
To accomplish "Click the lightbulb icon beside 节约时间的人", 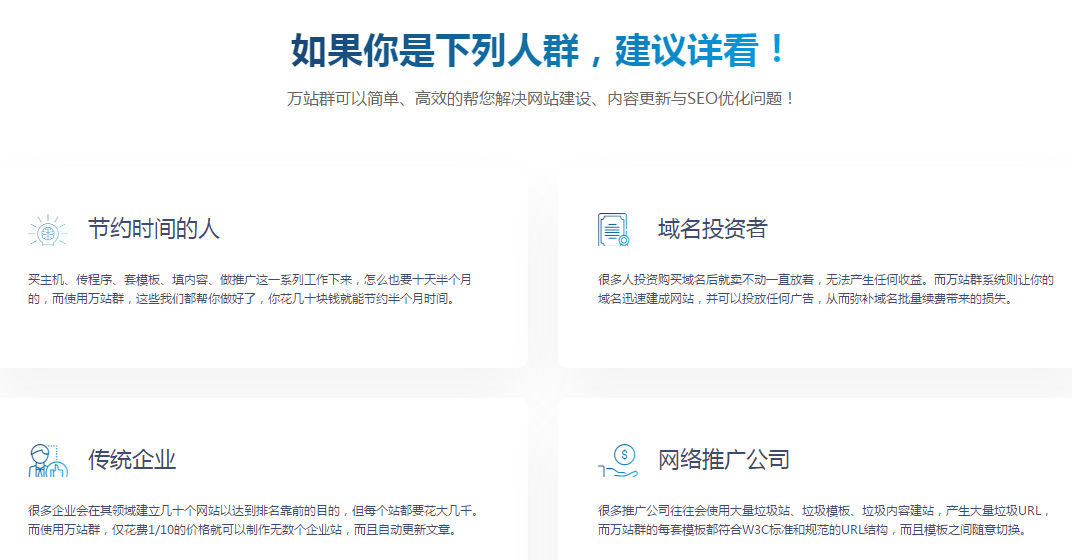I will point(48,230).
